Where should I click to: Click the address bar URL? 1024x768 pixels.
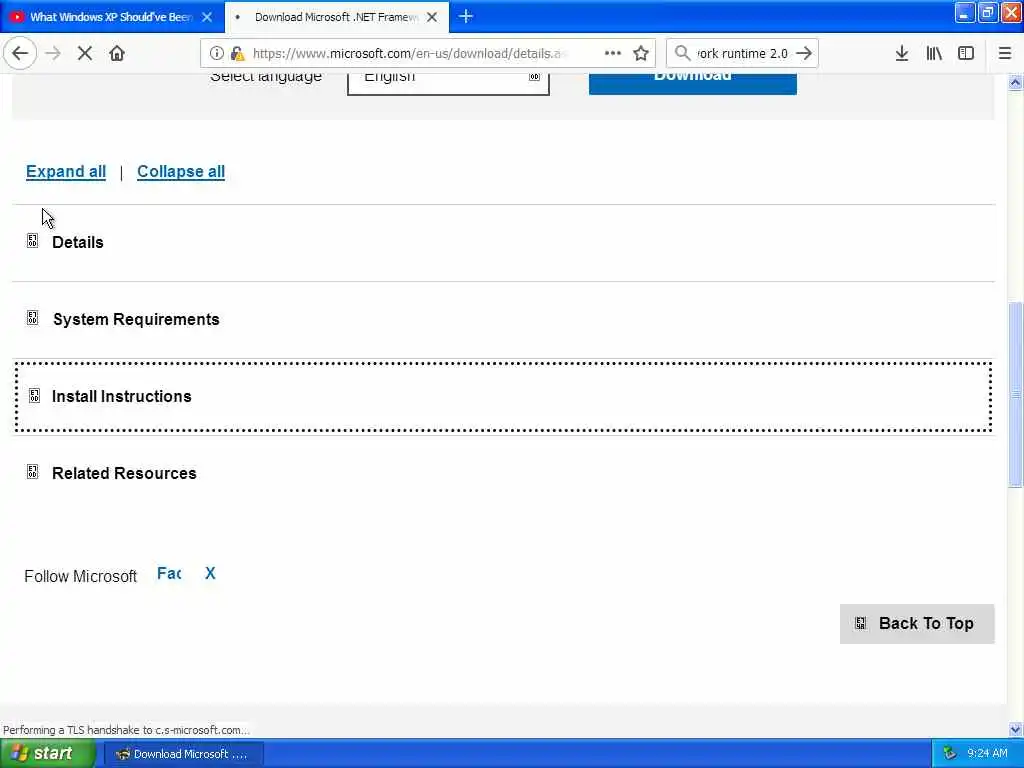tap(410, 53)
